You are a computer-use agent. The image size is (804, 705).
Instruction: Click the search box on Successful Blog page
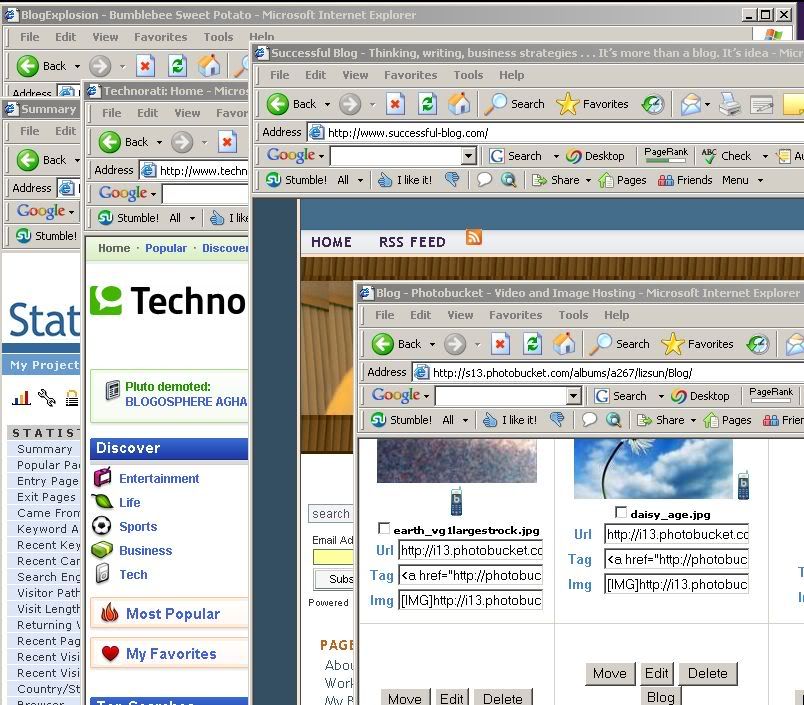(x=331, y=513)
